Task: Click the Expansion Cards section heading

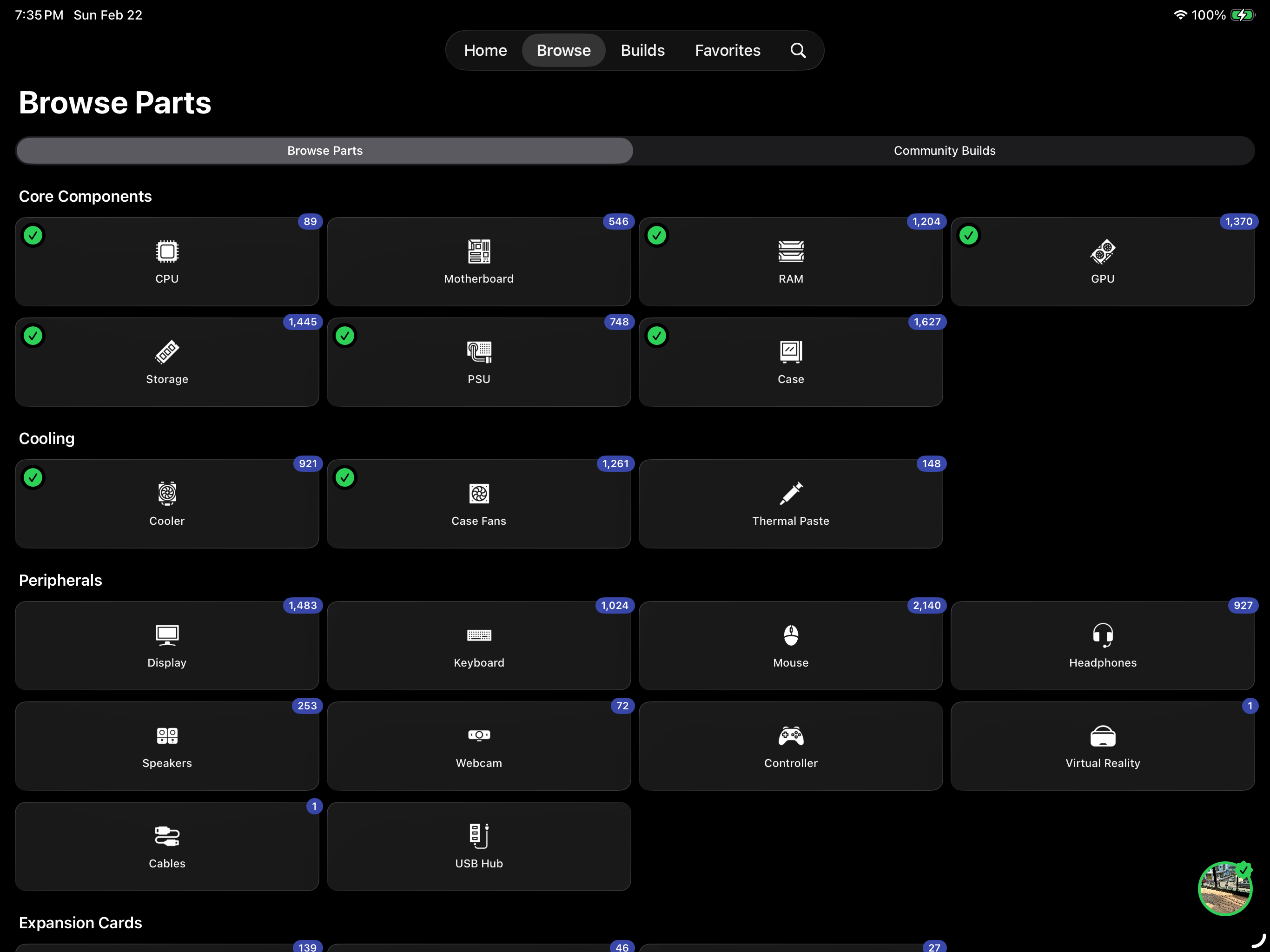Action: 80,923
